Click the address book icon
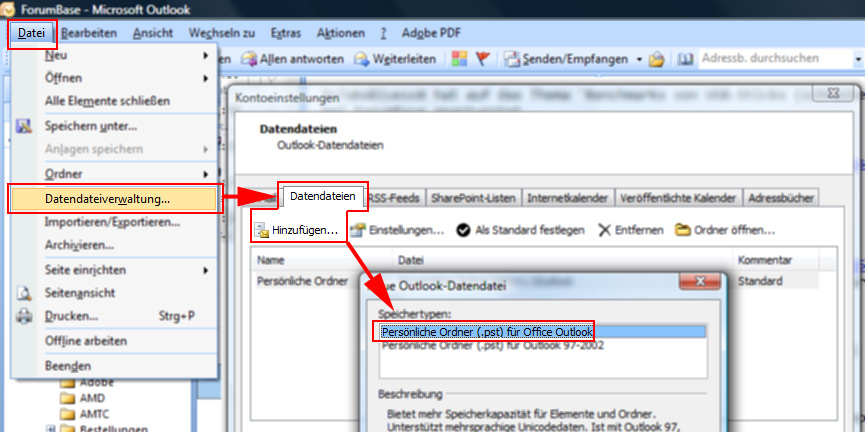Viewport: 865px width, 432px height. pyautogui.click(x=685, y=59)
